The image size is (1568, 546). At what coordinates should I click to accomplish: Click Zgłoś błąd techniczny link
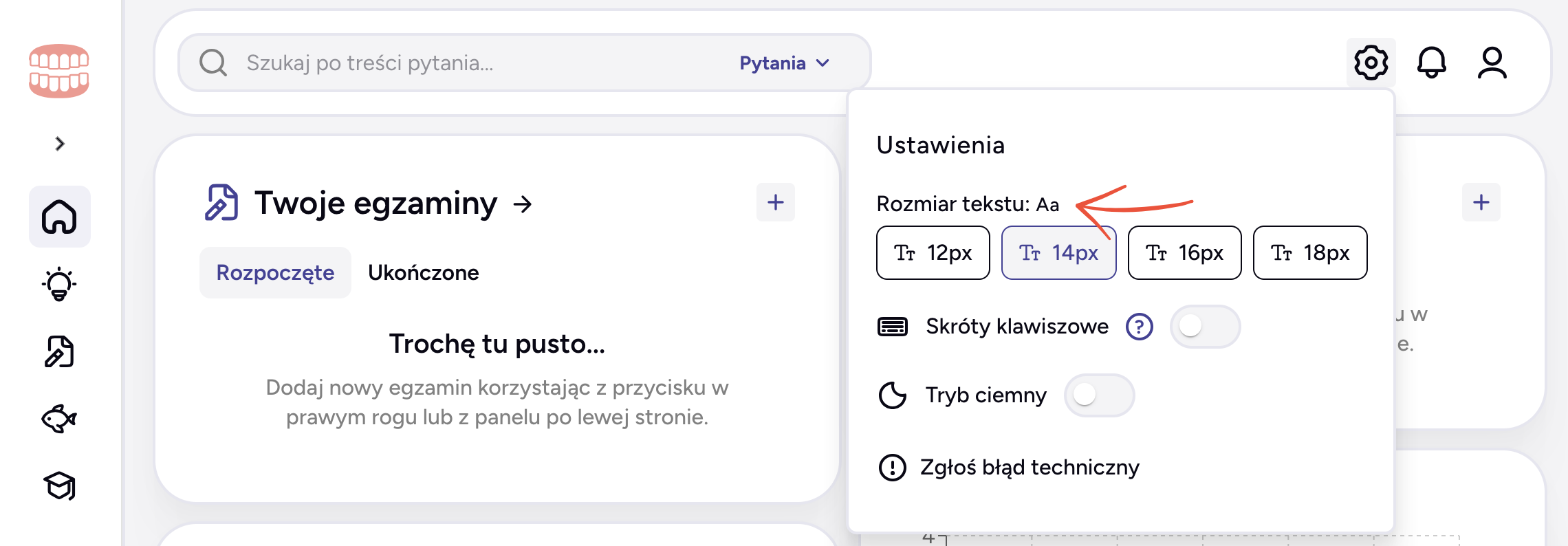[1029, 468]
